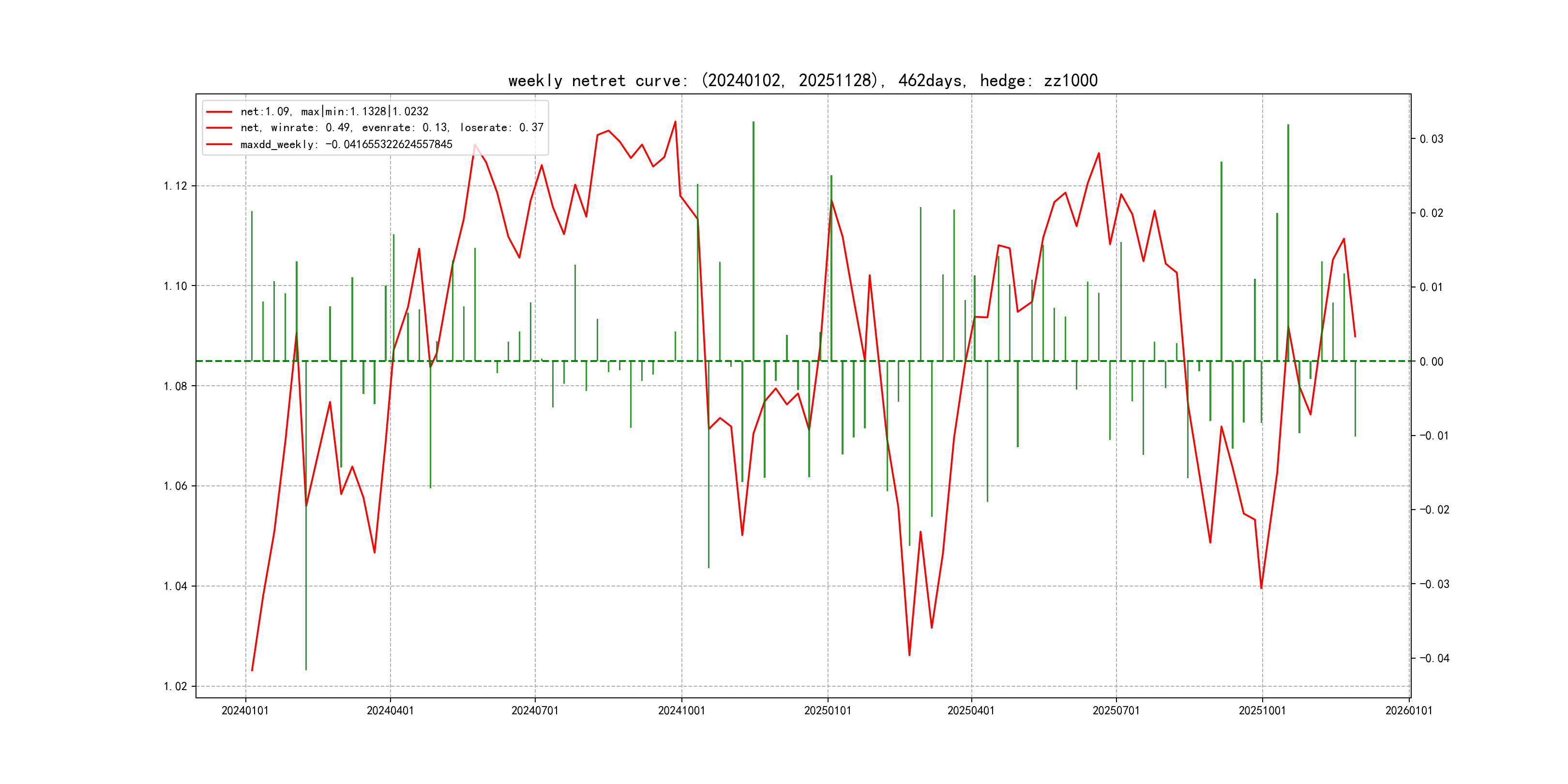Click the chart title text
Screen dimensions: 1568x784
[x=802, y=80]
